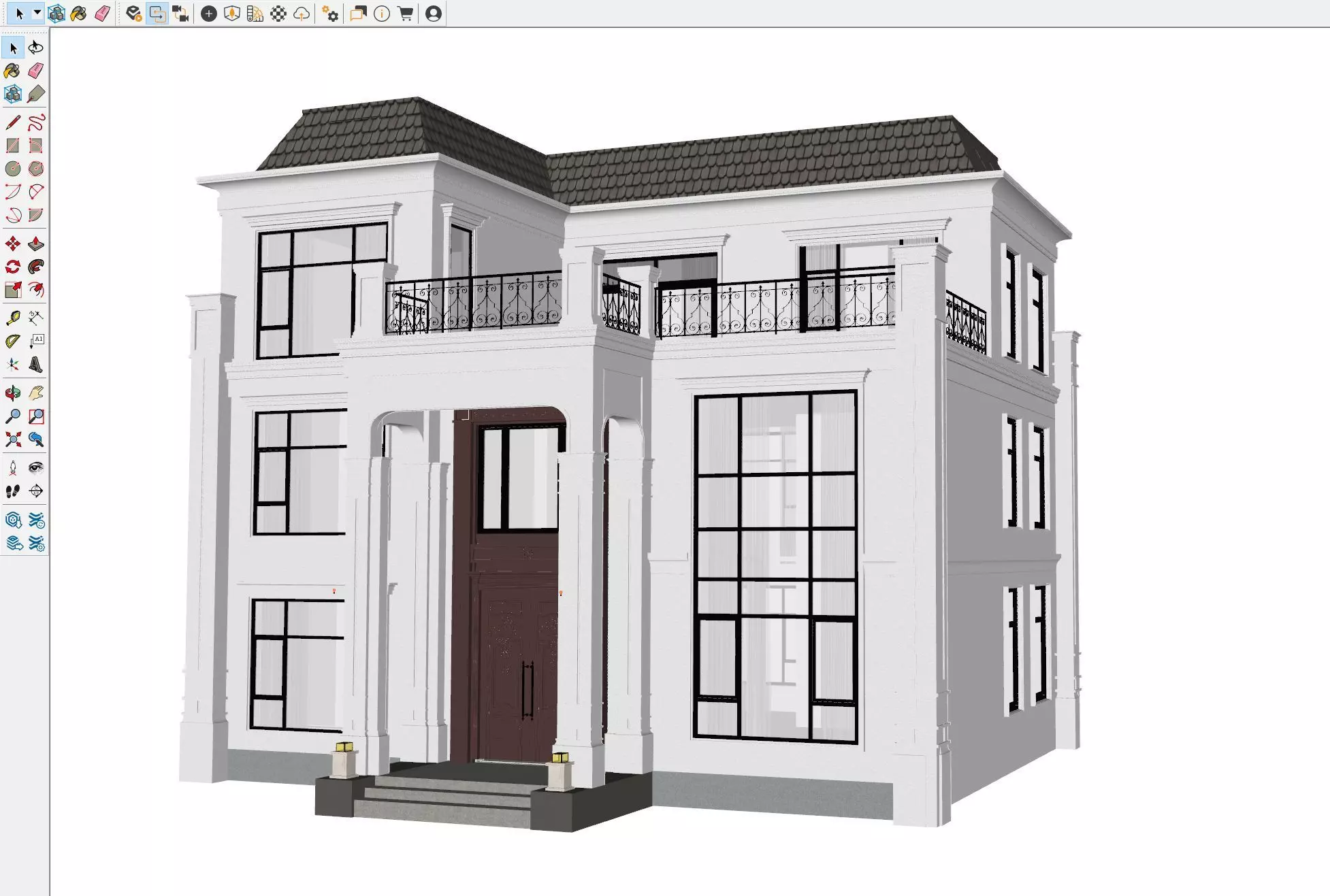Return to Previous view
Image resolution: width=1330 pixels, height=896 pixels.
coord(36,439)
